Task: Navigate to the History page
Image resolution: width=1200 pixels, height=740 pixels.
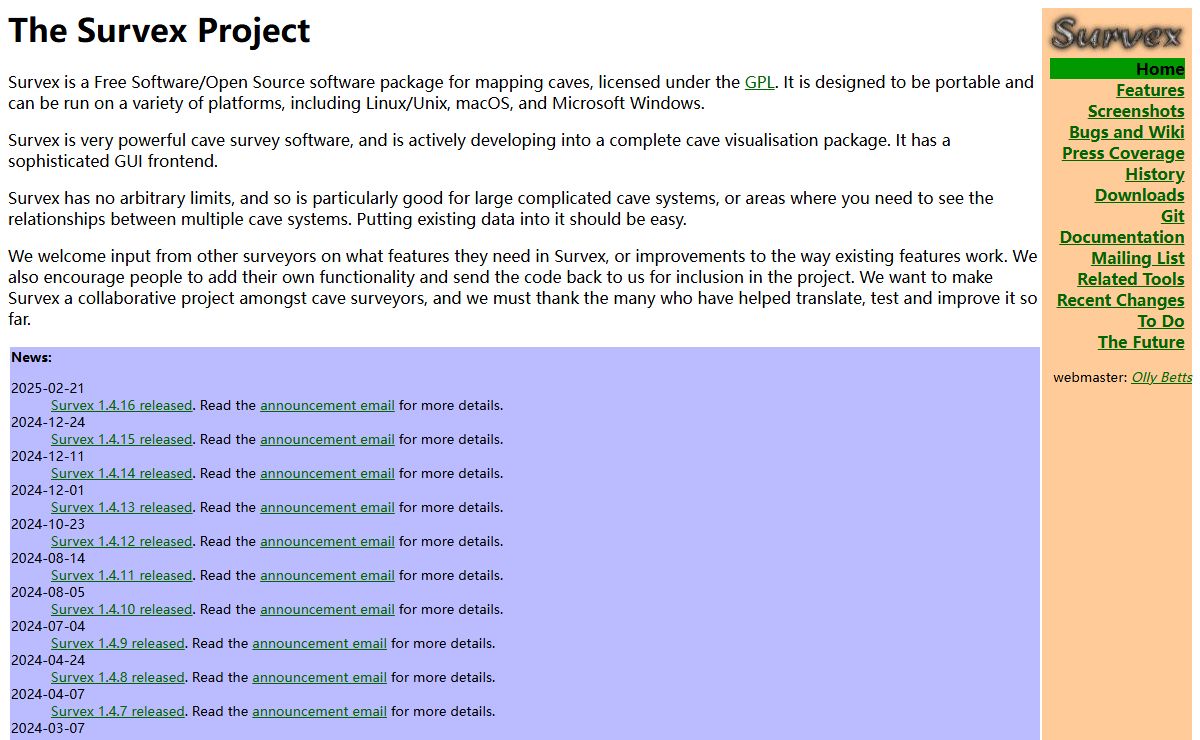Action: tap(1154, 174)
